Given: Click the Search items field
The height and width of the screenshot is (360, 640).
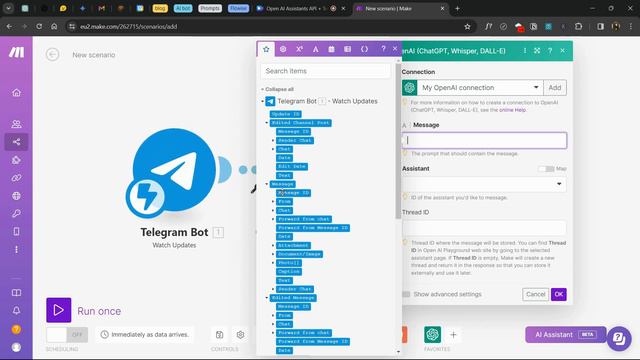Looking at the screenshot, I should point(325,71).
